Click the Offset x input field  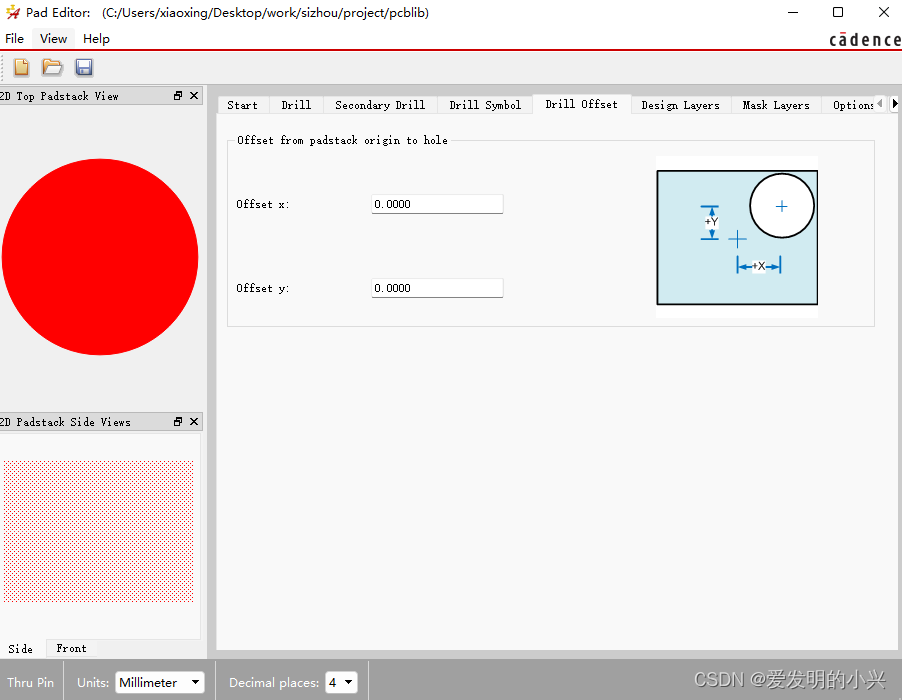(437, 204)
